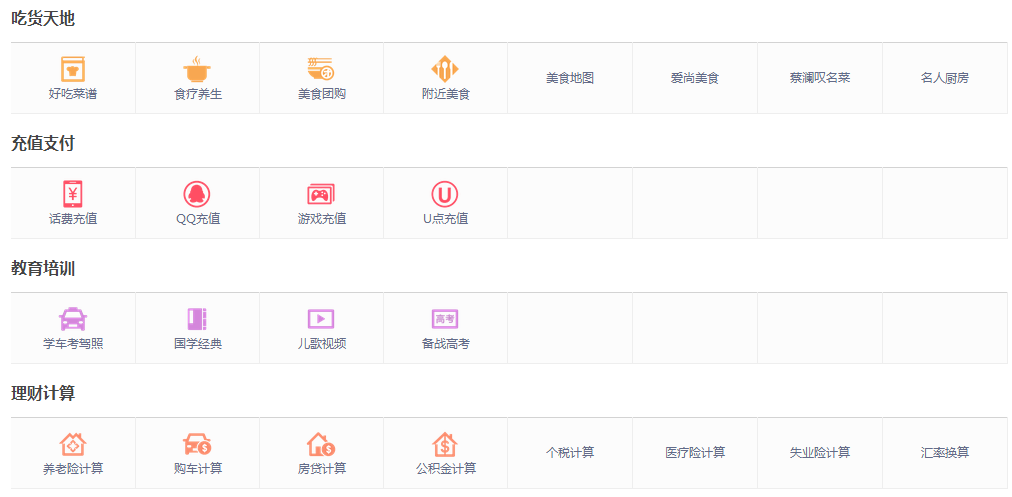Click the 养老险计算 house icon
This screenshot has width=1012, height=497.
tap(73, 444)
